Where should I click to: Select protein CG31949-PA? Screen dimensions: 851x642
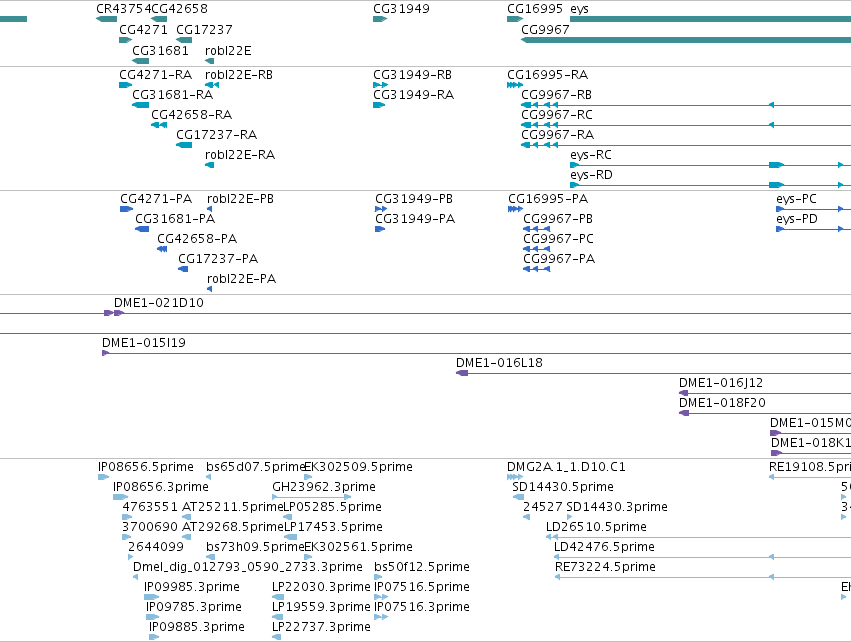(415, 219)
